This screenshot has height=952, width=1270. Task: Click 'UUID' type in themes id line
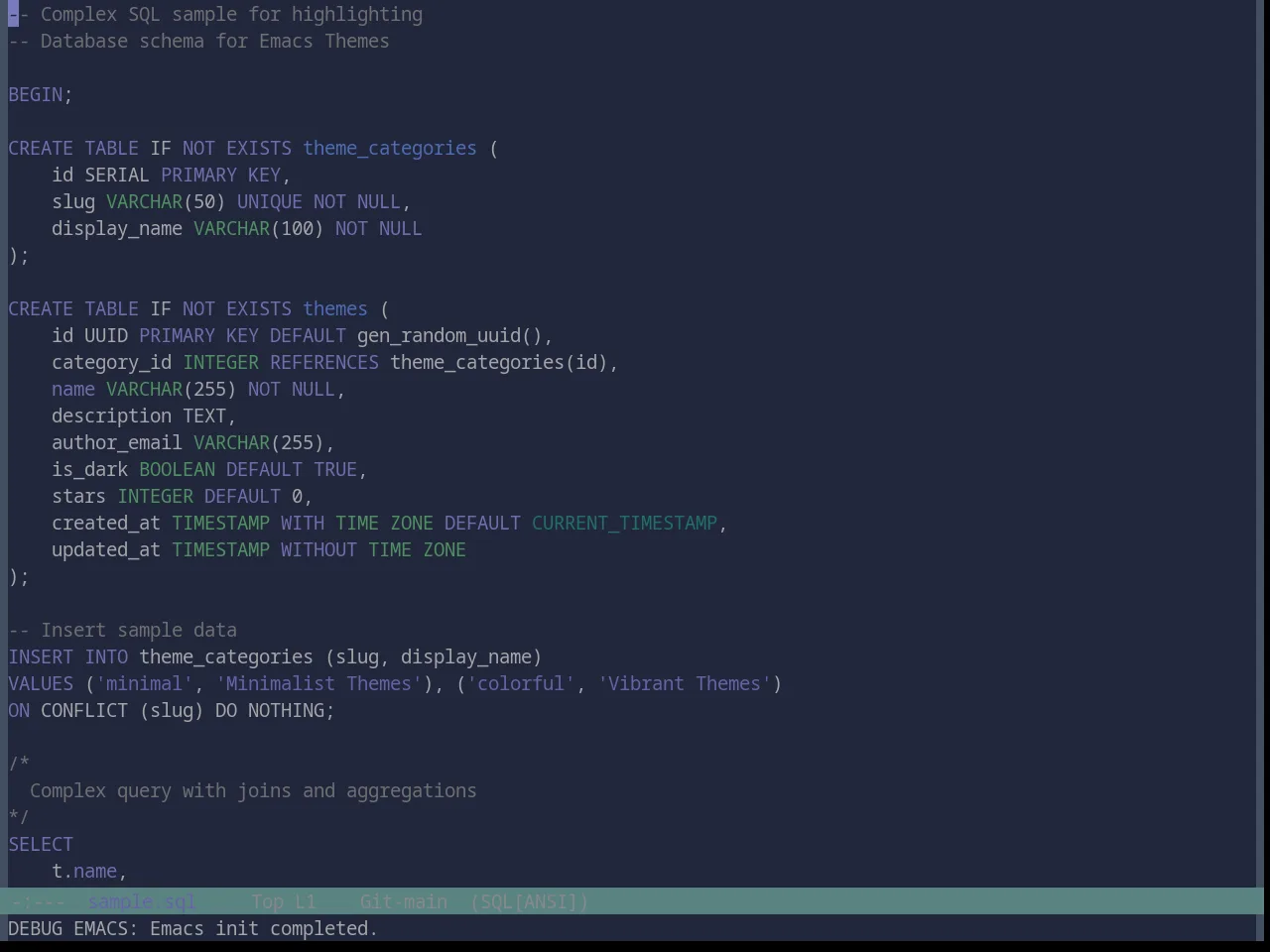(106, 335)
